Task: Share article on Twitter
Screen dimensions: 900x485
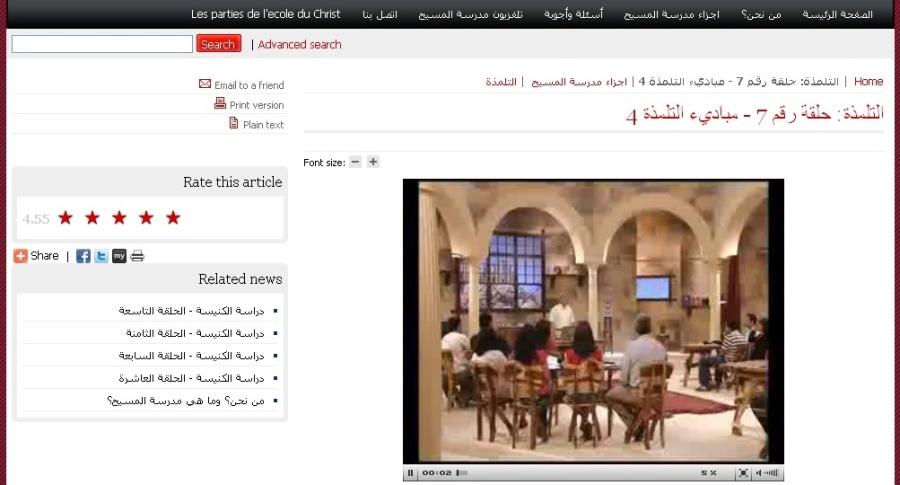Action: pos(101,256)
